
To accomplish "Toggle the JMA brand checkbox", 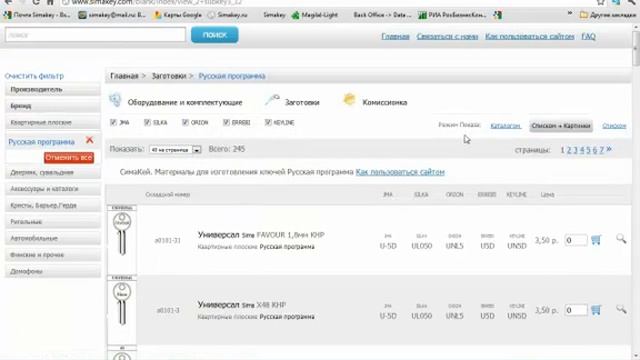I will (x=113, y=122).
